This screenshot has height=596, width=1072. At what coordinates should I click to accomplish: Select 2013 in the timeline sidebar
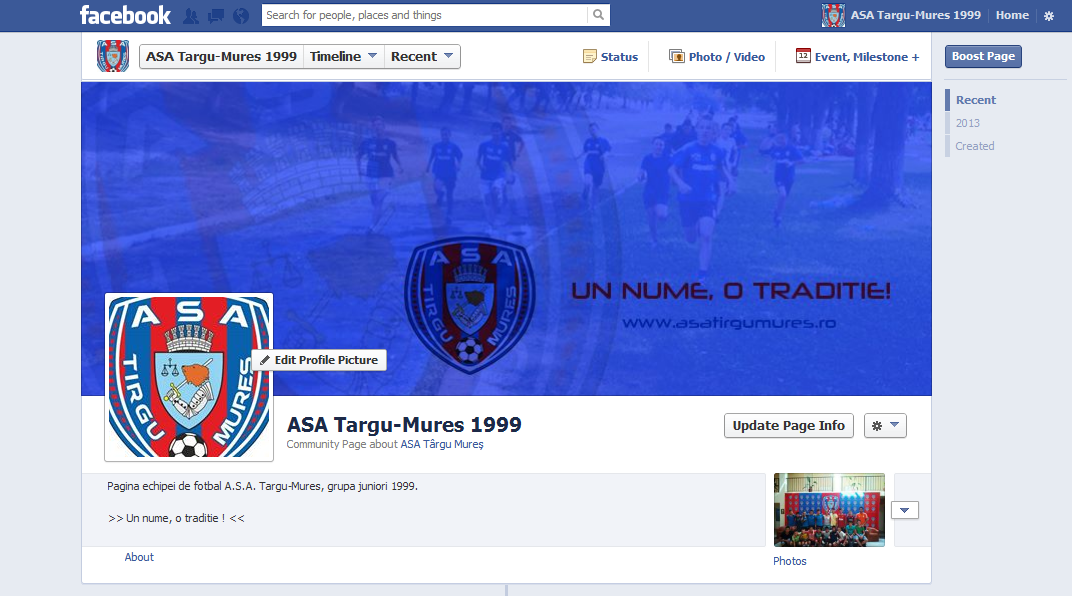point(967,123)
